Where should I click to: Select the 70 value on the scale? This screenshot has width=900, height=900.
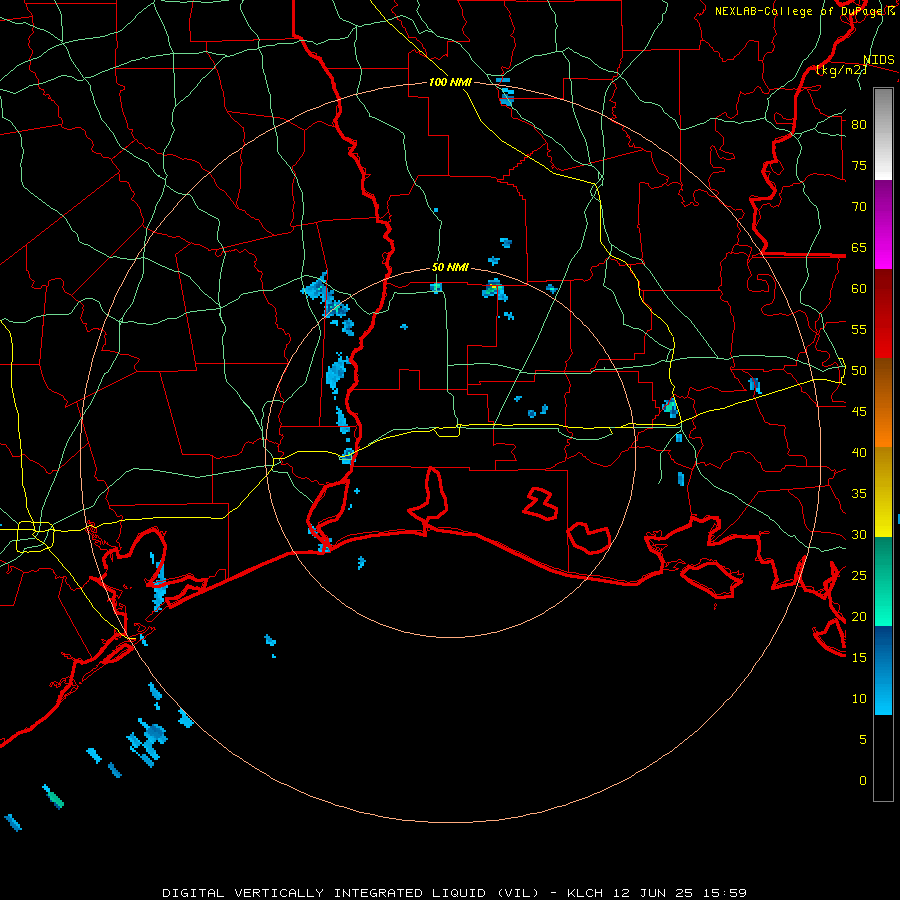pyautogui.click(x=859, y=207)
